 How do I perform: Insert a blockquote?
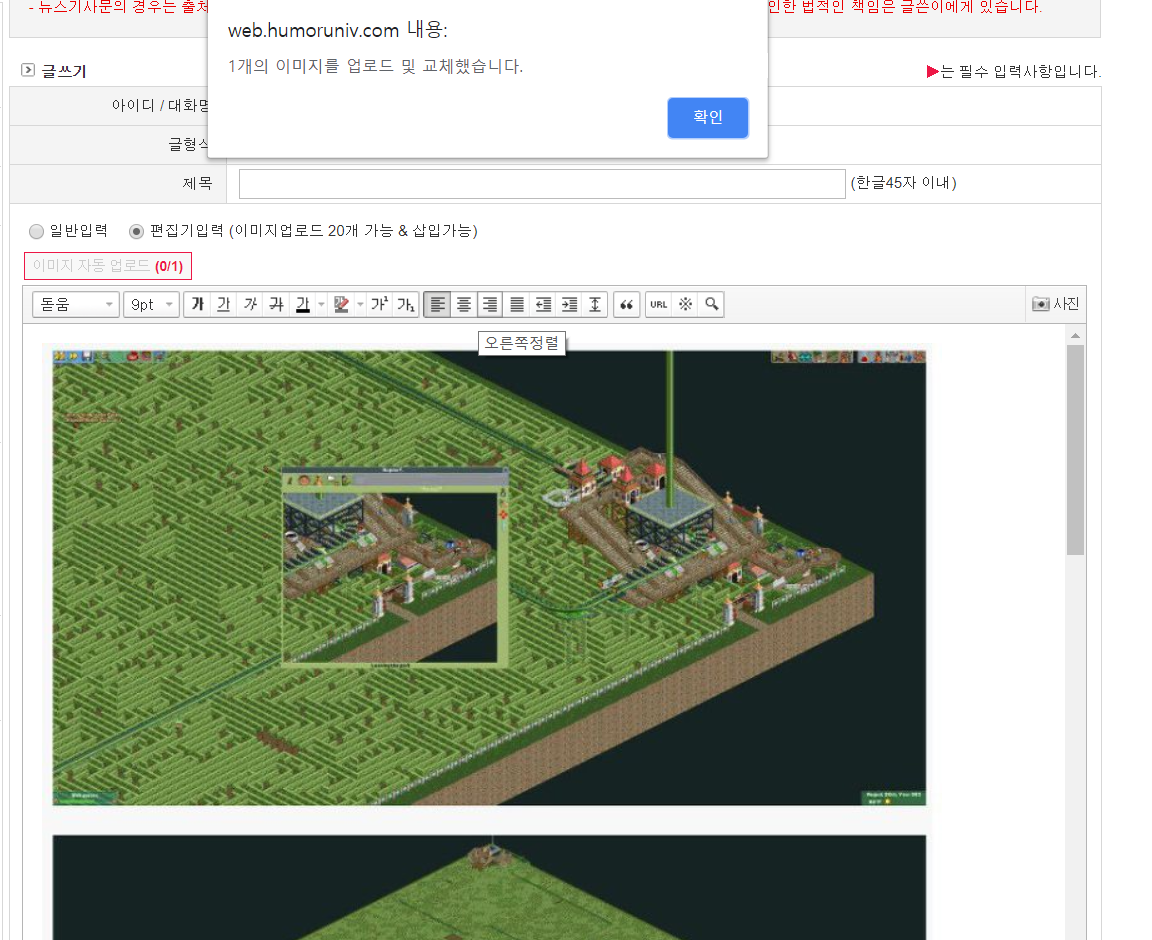(627, 305)
